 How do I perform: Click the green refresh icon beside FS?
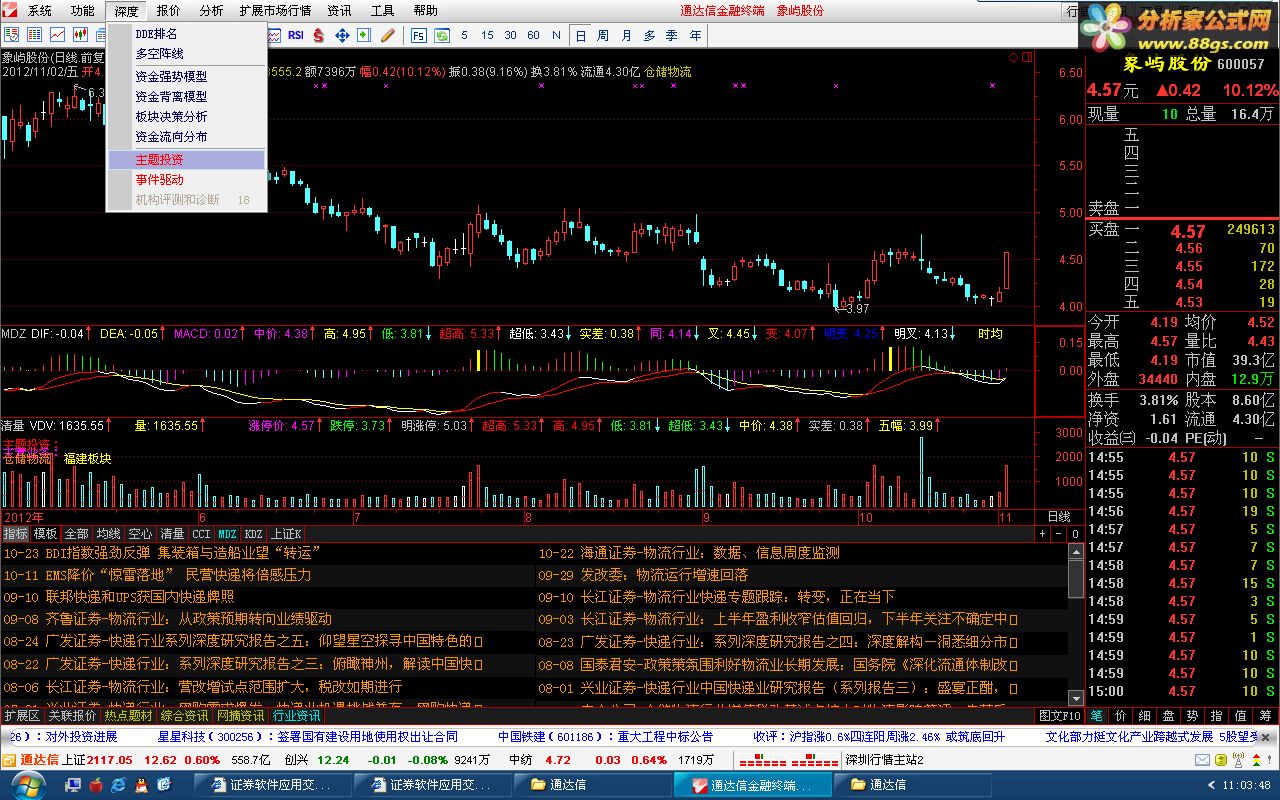[x=441, y=35]
